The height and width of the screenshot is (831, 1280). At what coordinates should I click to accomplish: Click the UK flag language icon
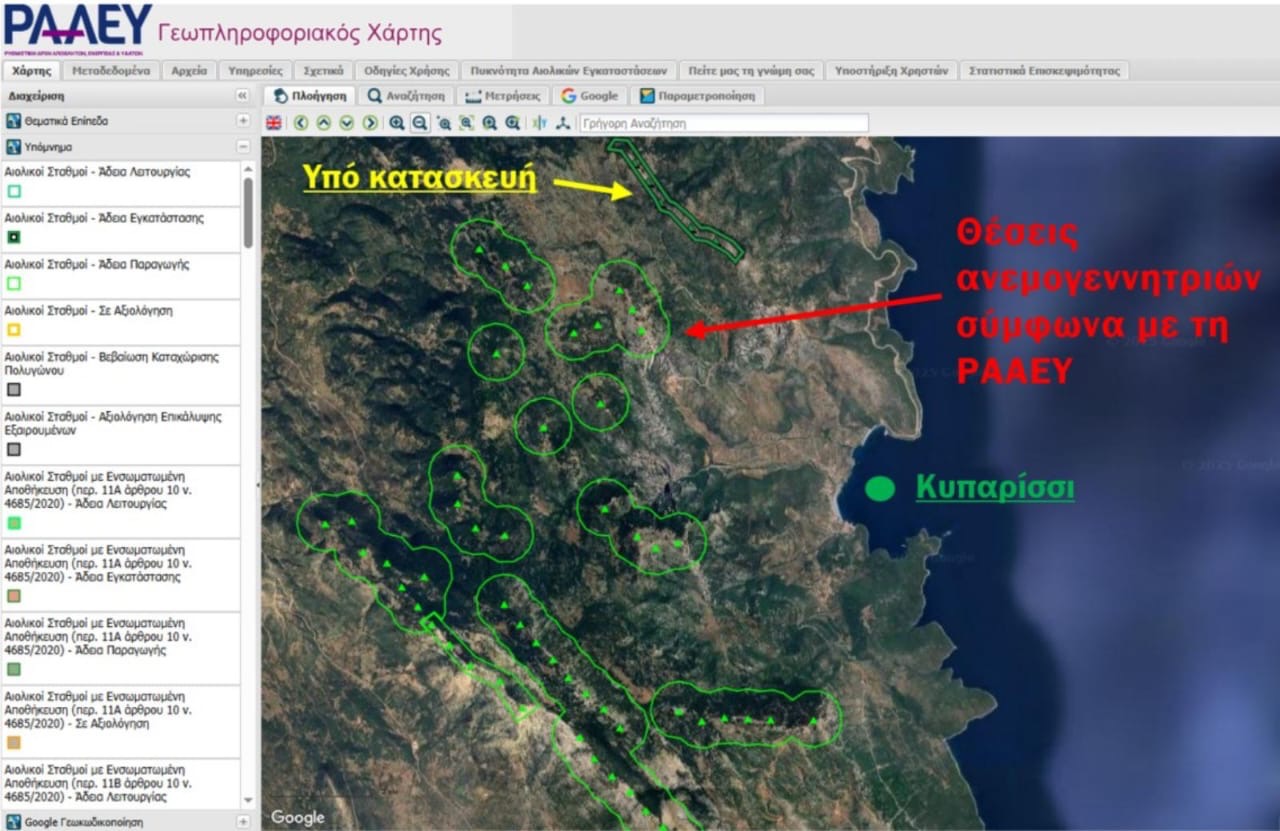coord(273,123)
